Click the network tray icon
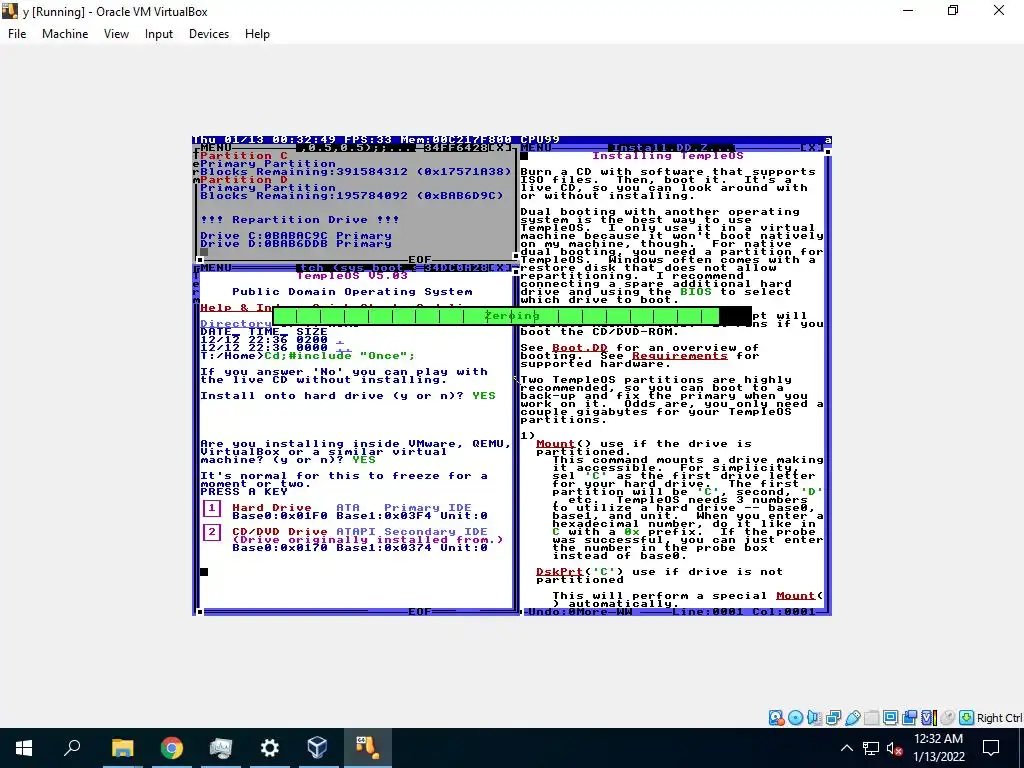This screenshot has width=1024, height=768. pos(871,748)
